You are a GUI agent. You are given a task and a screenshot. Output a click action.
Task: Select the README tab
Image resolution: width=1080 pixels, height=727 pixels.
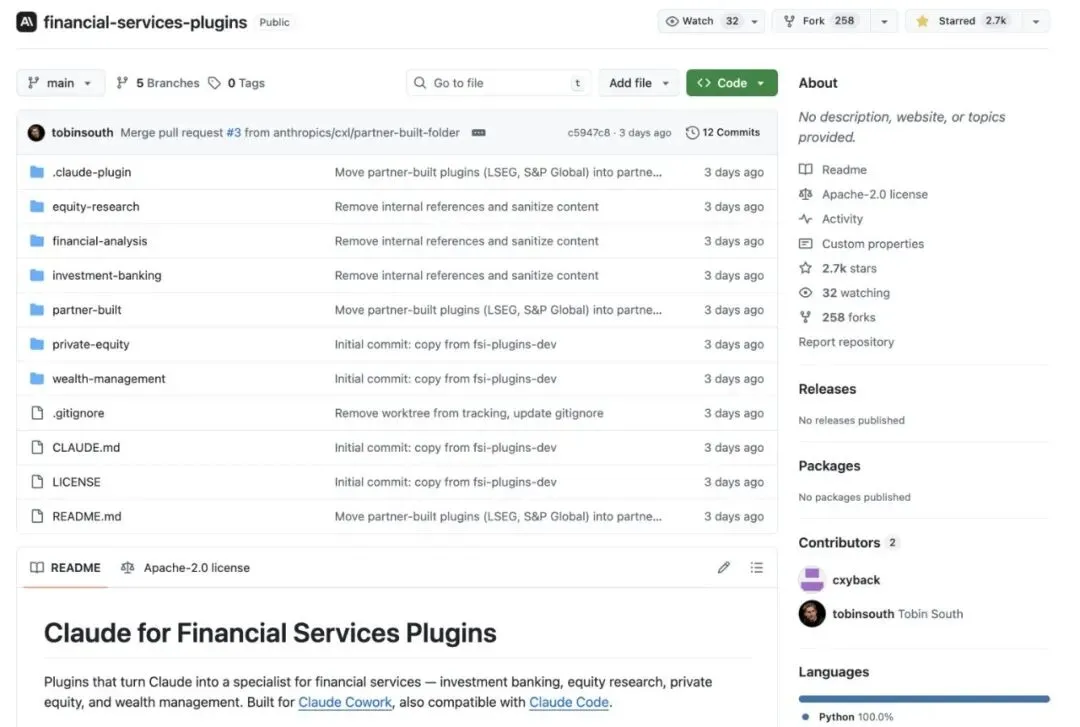coord(66,568)
